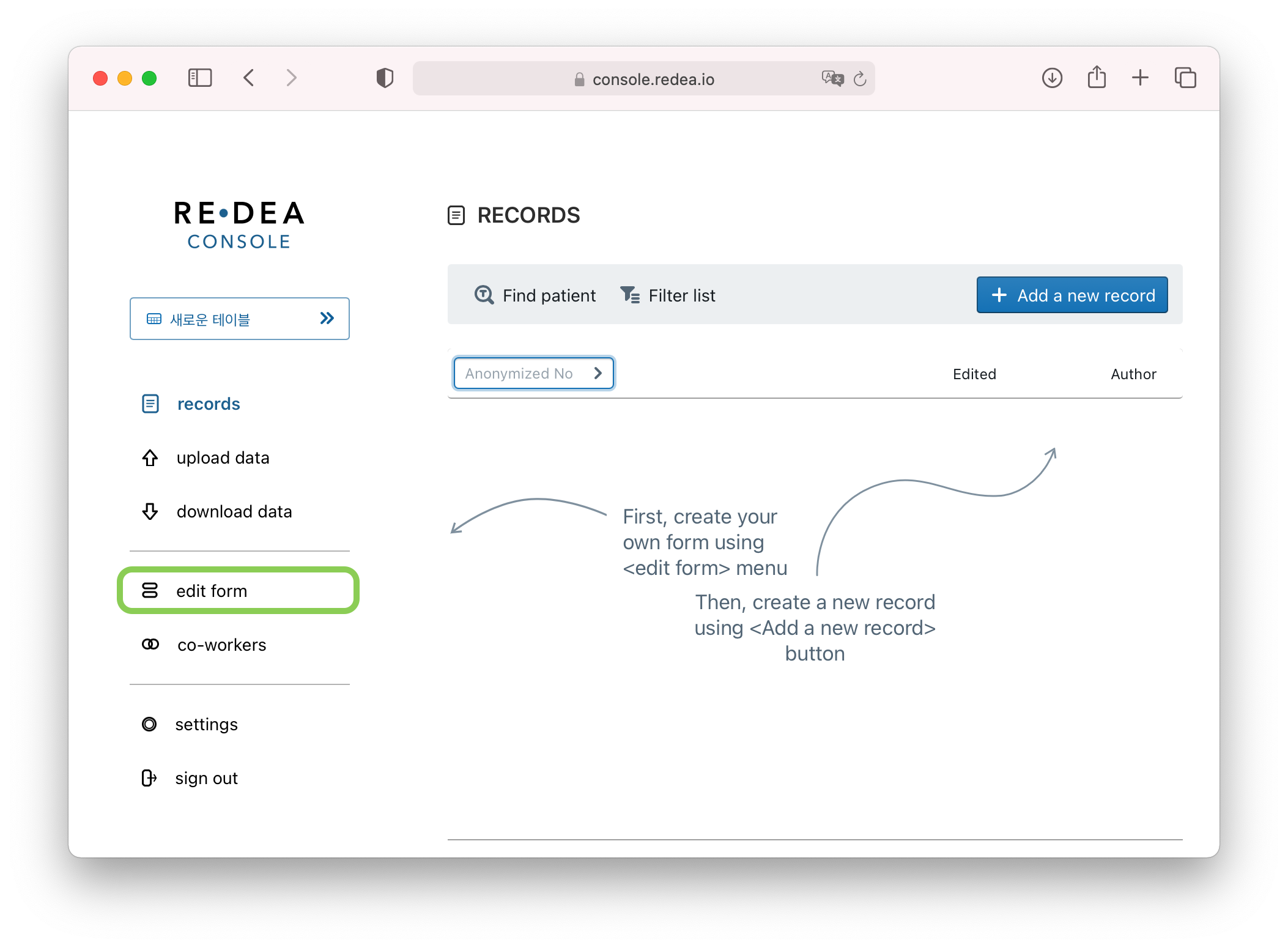The image size is (1288, 948).
Task: Click the Find patient magnifier icon
Action: (x=484, y=295)
